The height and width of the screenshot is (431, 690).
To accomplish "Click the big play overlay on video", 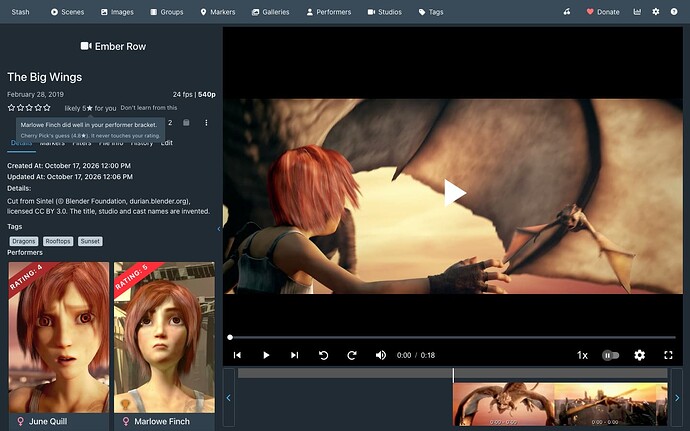I will point(455,193).
